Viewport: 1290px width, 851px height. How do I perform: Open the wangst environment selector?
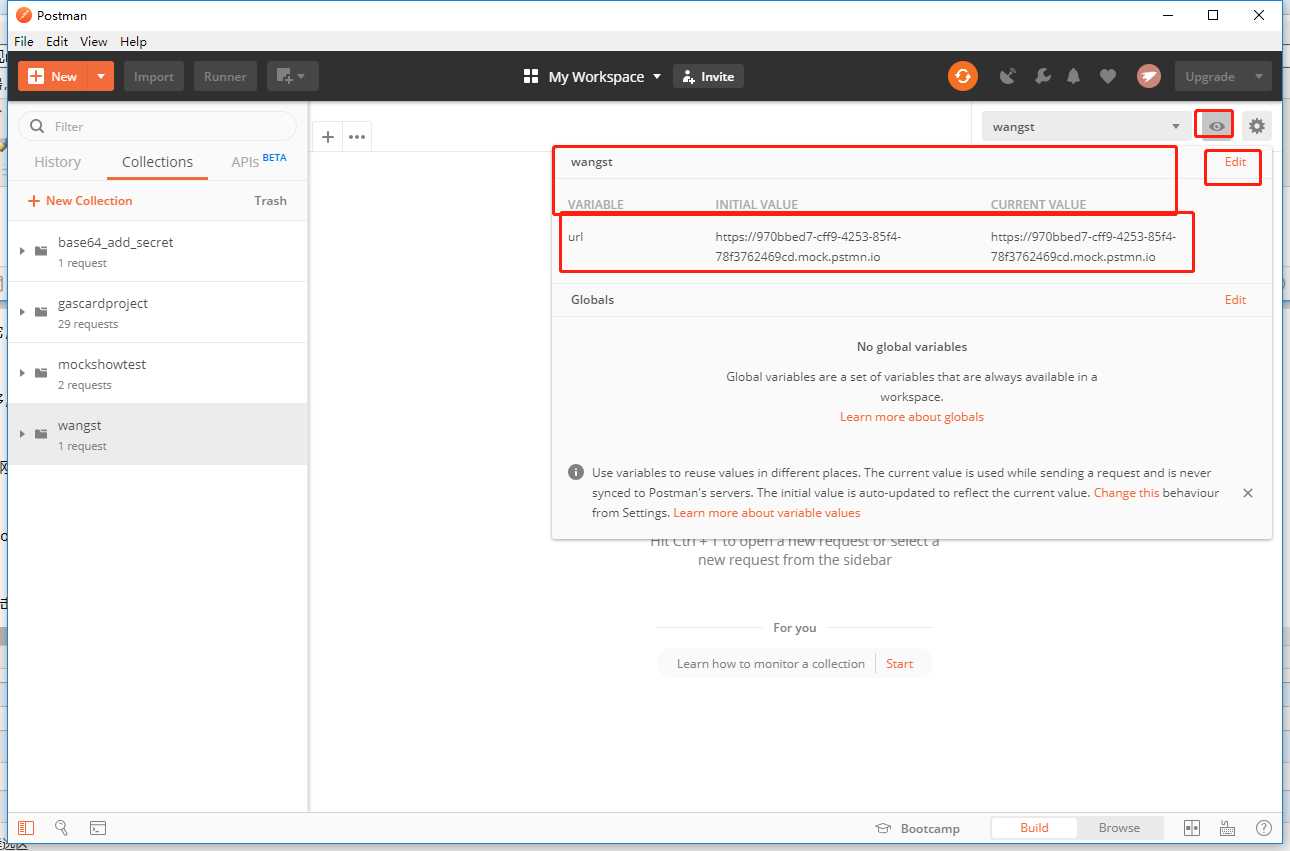[1086, 126]
